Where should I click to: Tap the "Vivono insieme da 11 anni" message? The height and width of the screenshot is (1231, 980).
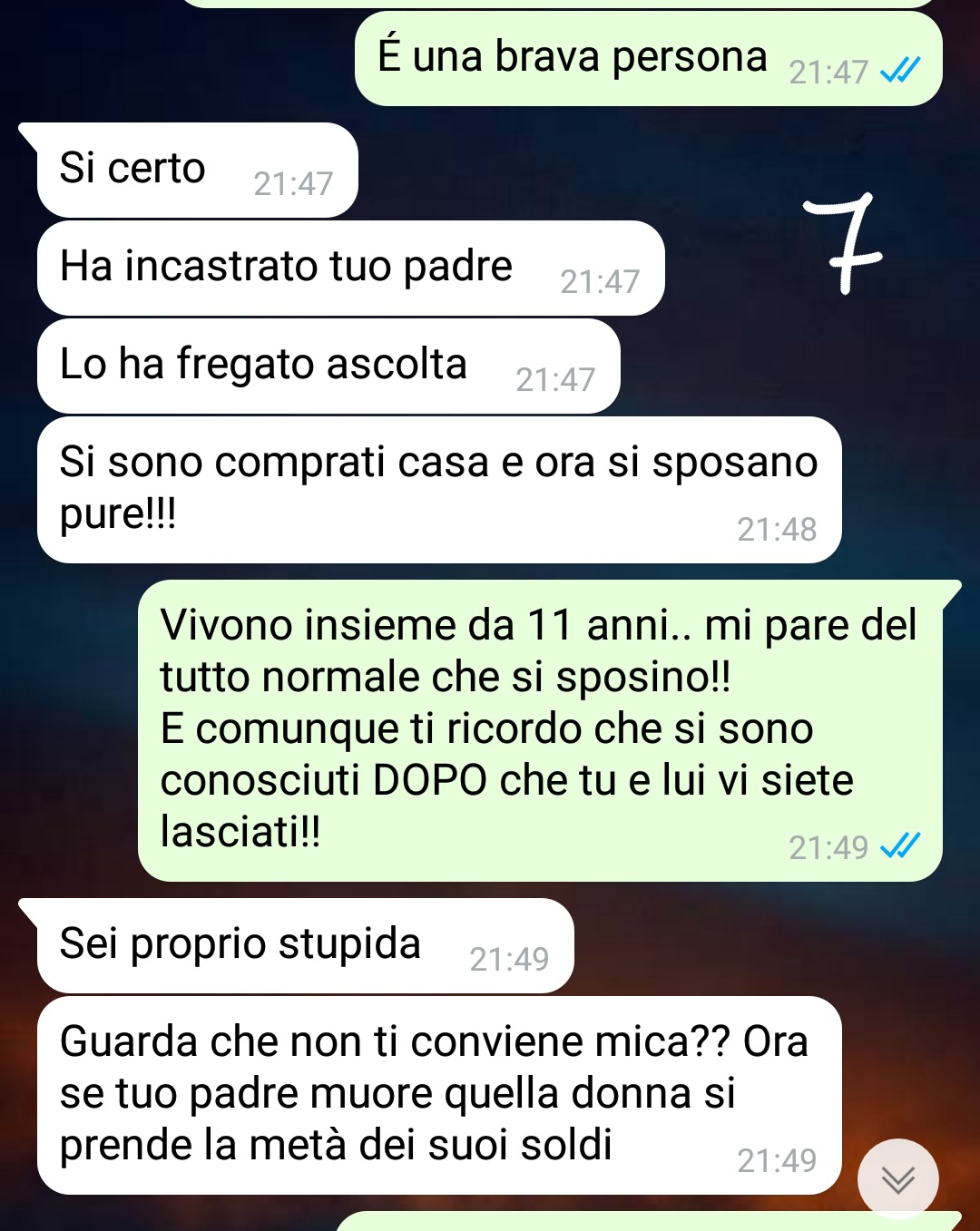tap(541, 731)
